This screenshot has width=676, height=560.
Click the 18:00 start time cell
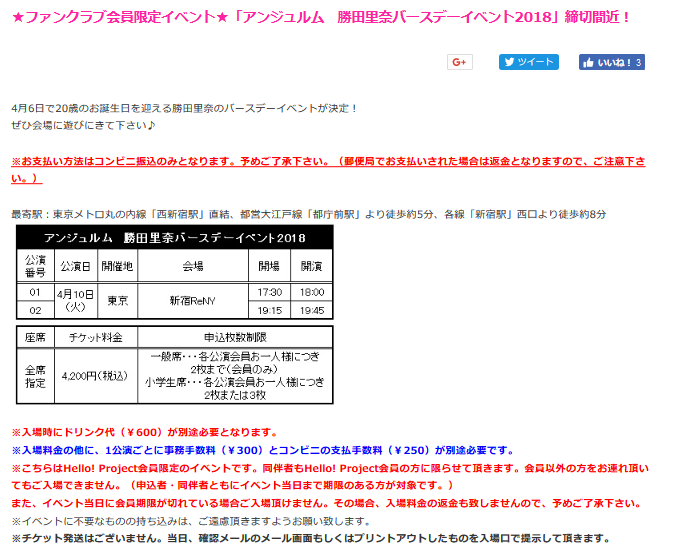[x=312, y=292]
